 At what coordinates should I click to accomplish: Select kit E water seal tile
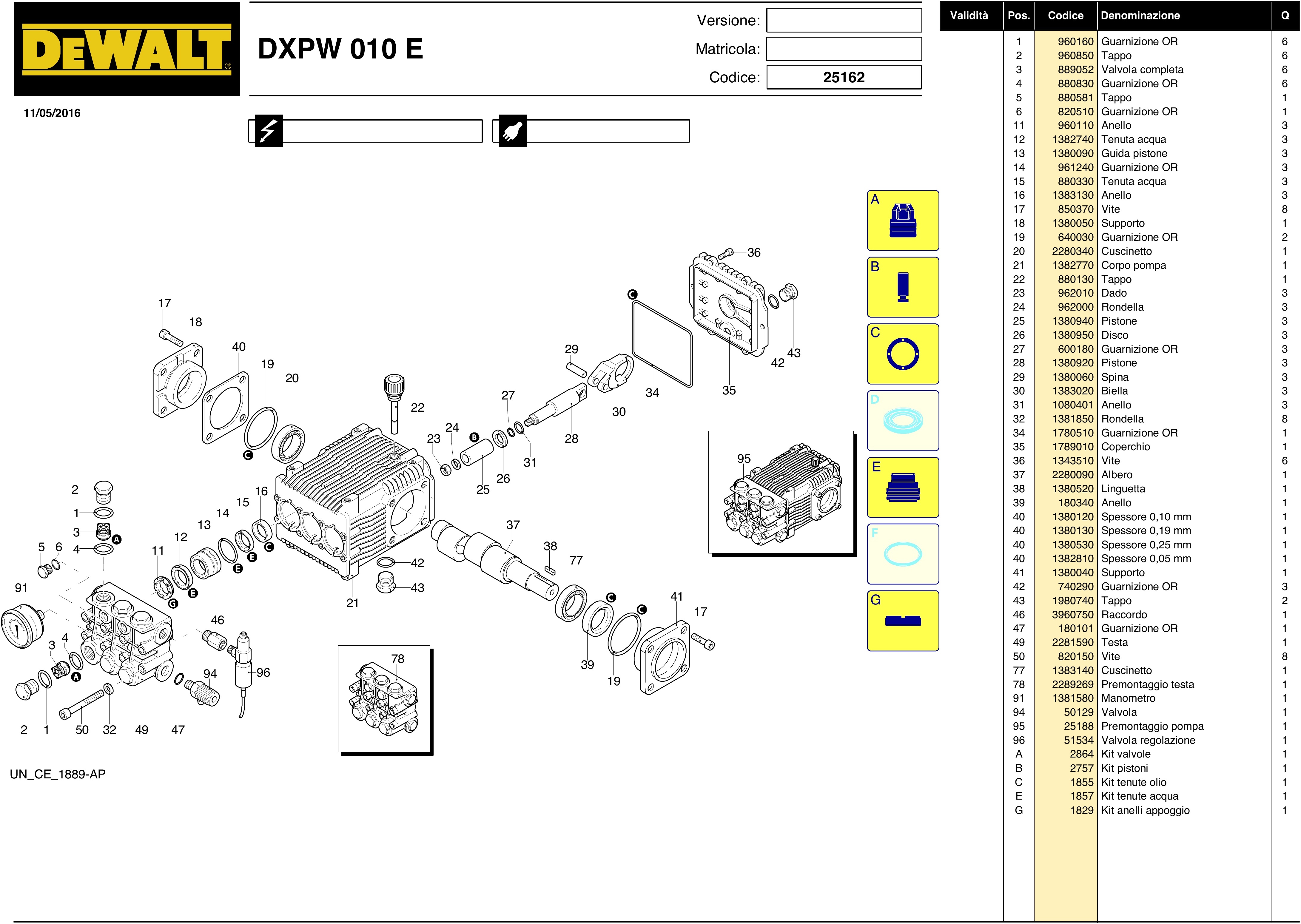click(903, 487)
